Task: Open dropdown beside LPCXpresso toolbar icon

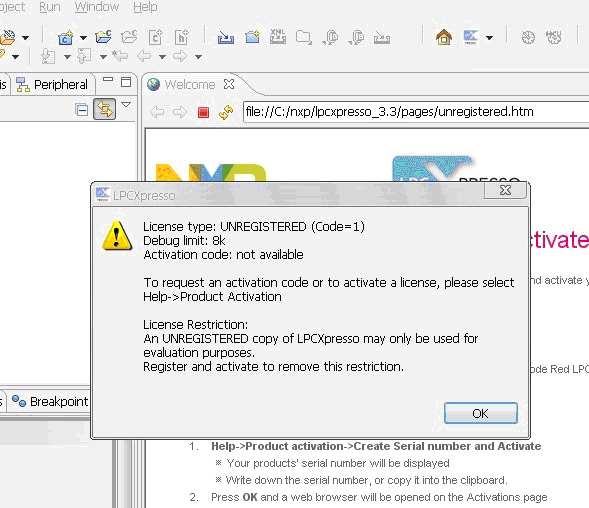Action: 489,38
